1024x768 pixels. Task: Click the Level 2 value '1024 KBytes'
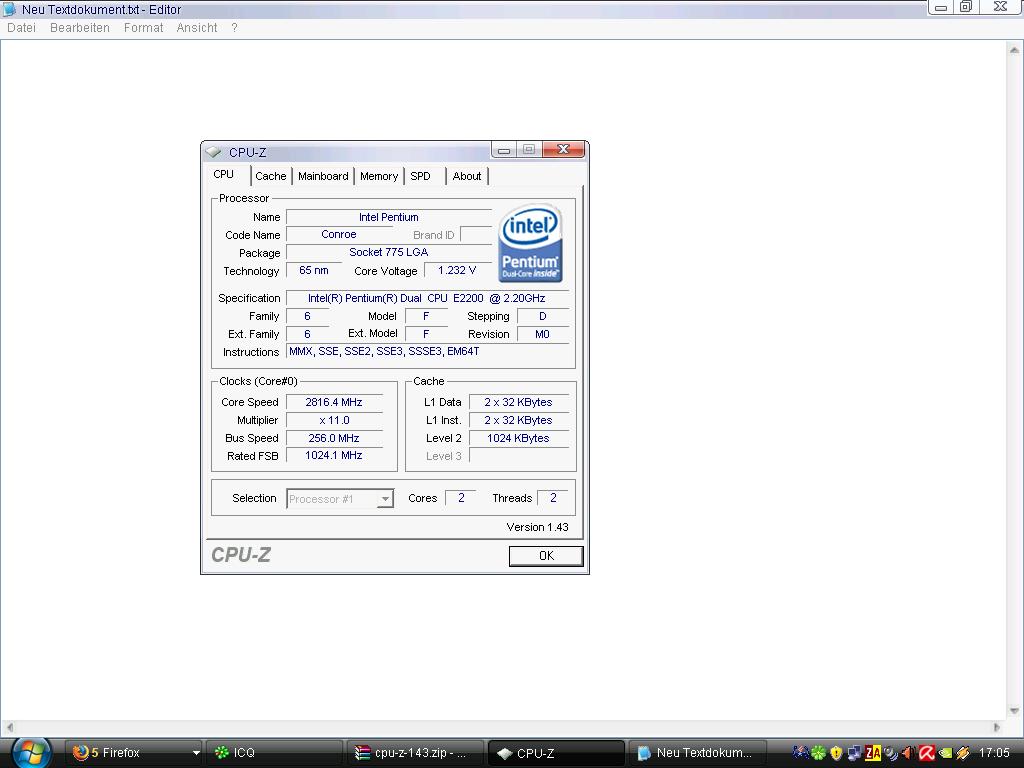pos(519,438)
